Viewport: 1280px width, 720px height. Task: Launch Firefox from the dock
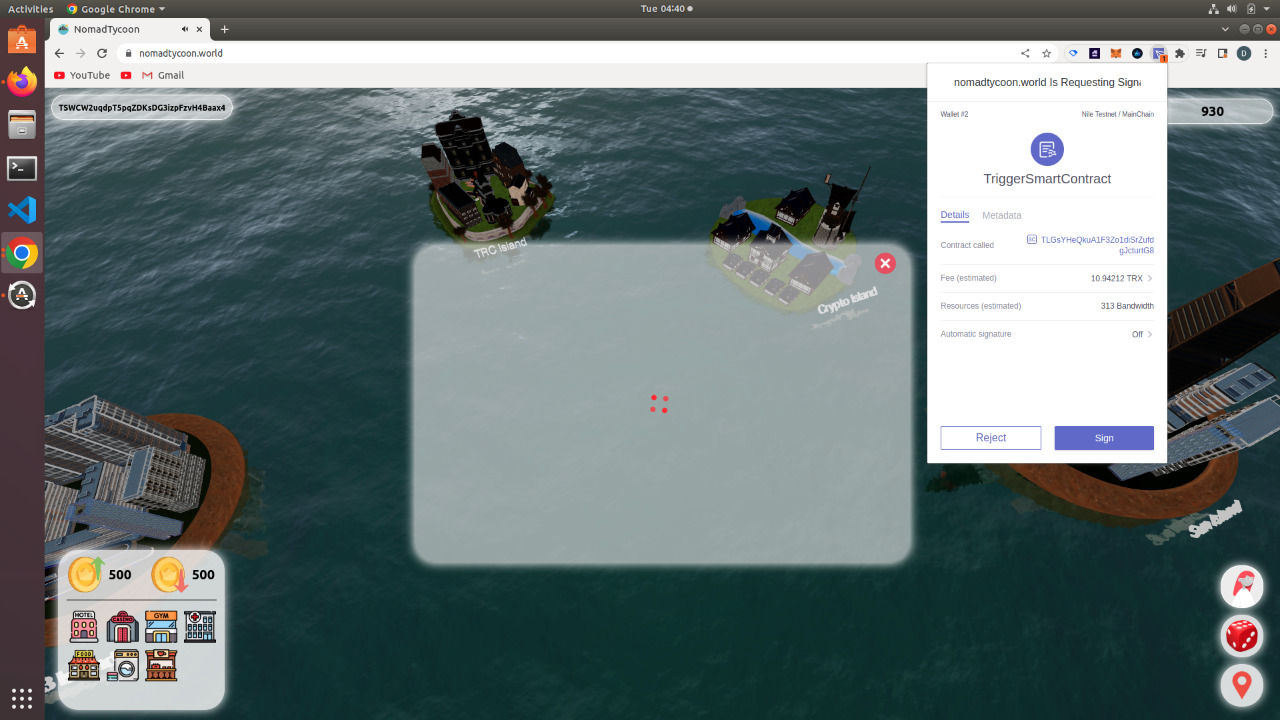[22, 82]
